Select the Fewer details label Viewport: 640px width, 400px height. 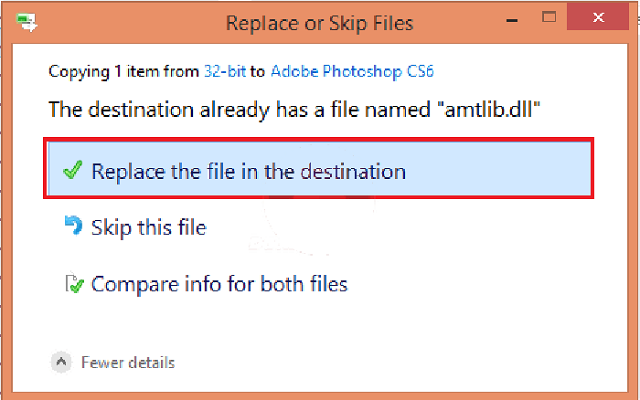click(x=128, y=362)
